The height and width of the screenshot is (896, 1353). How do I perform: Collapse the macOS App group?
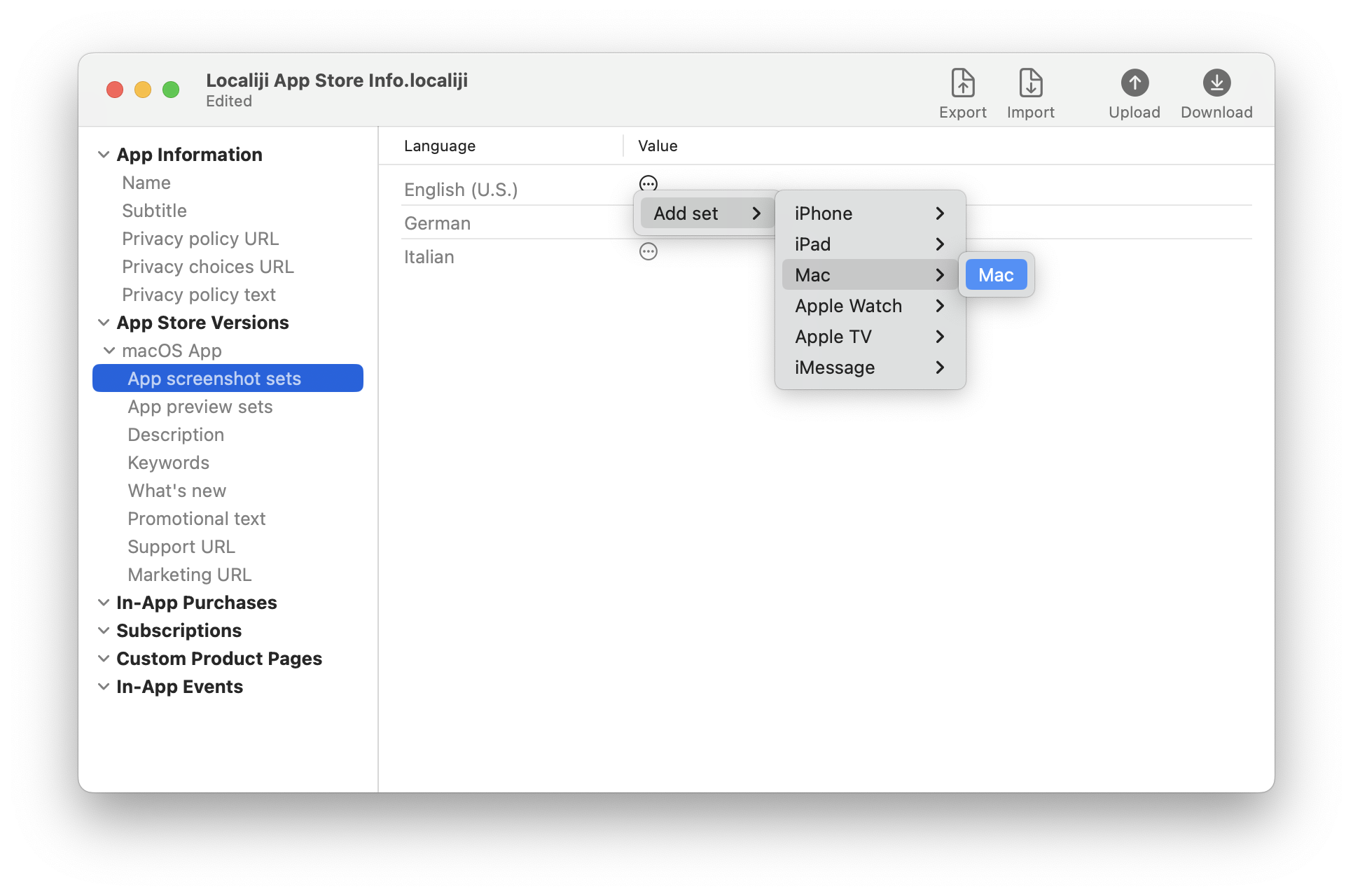(109, 351)
